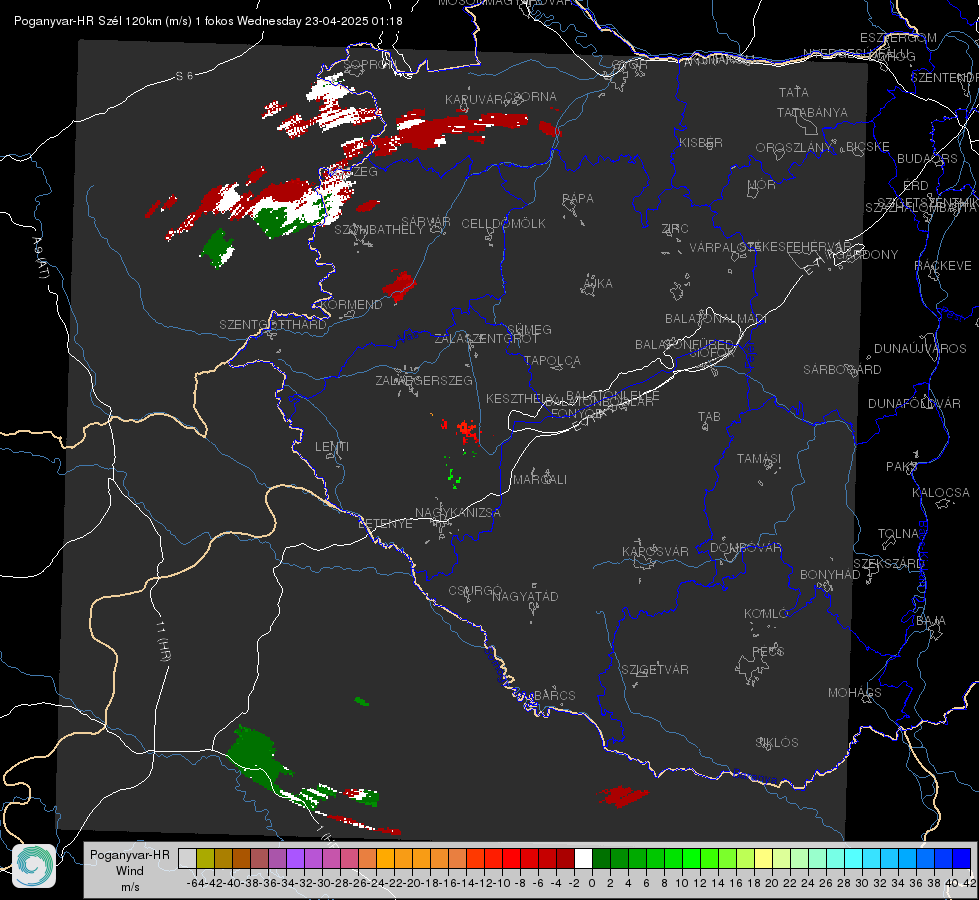Click the TATA city label
979x900 pixels.
[794, 92]
